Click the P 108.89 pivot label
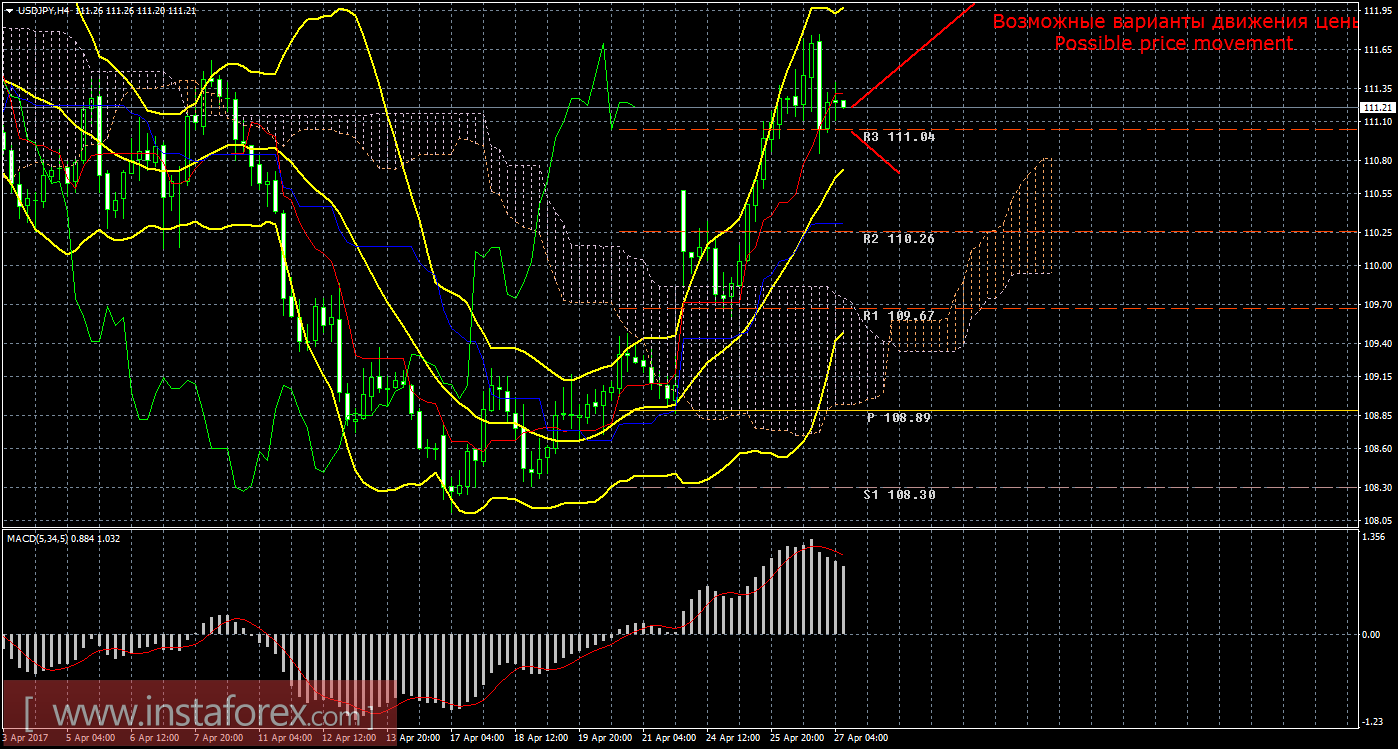The height and width of the screenshot is (749, 1398). [898, 417]
